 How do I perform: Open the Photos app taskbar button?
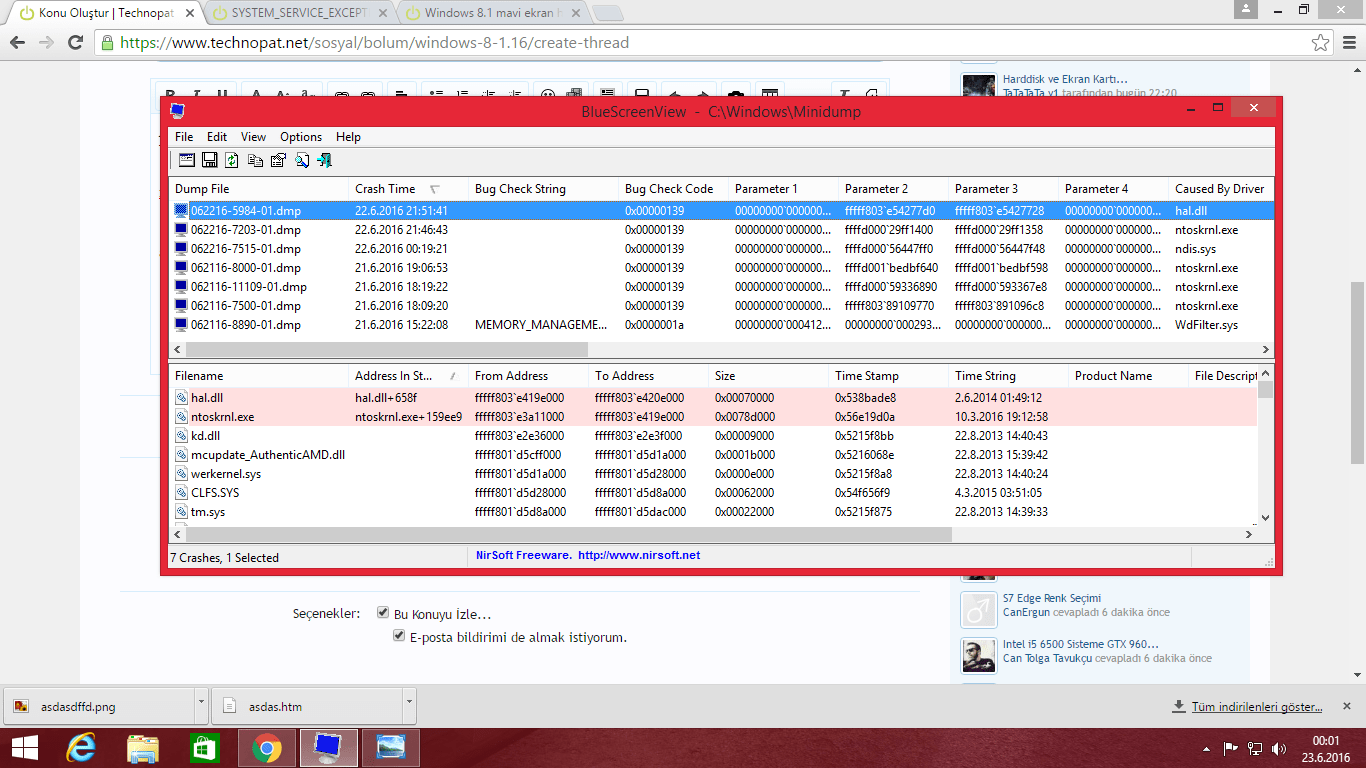[x=389, y=748]
